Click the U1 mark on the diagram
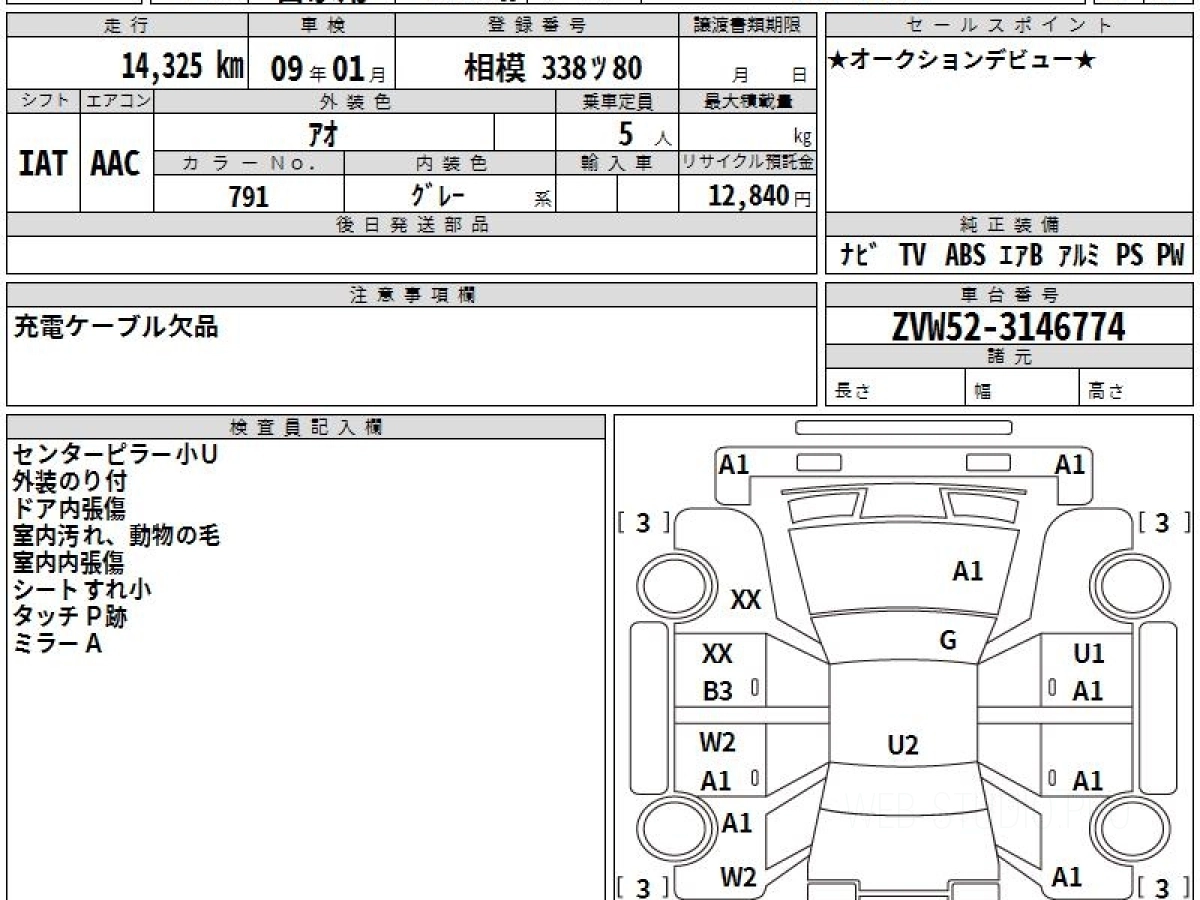This screenshot has height=900, width=1200. point(1089,654)
